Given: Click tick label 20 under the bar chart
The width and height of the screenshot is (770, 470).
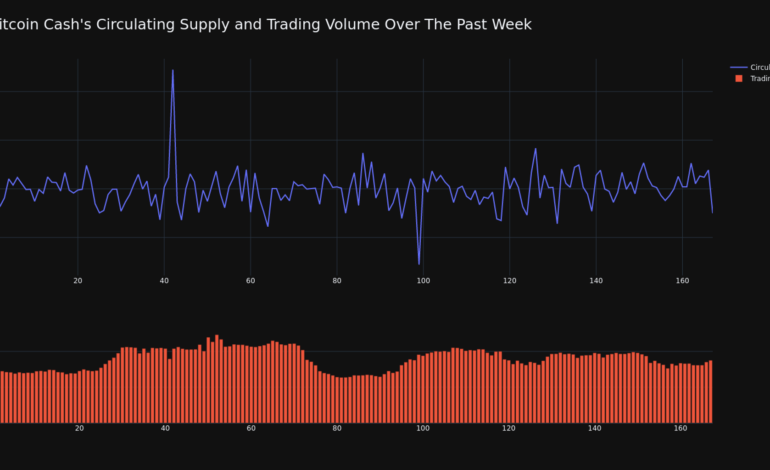Looking at the screenshot, I should (x=79, y=428).
